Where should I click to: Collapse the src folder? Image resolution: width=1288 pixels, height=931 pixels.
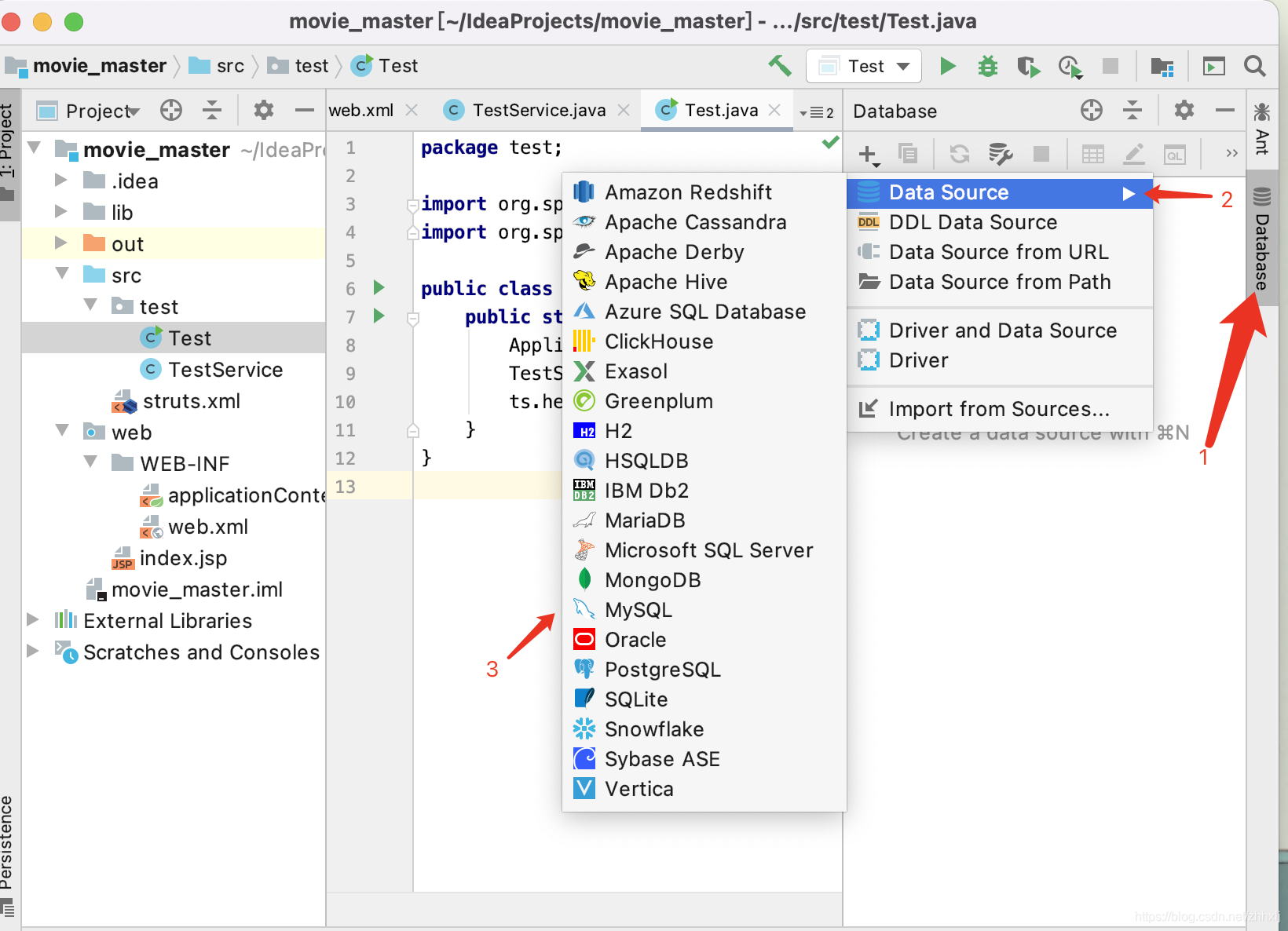[63, 274]
